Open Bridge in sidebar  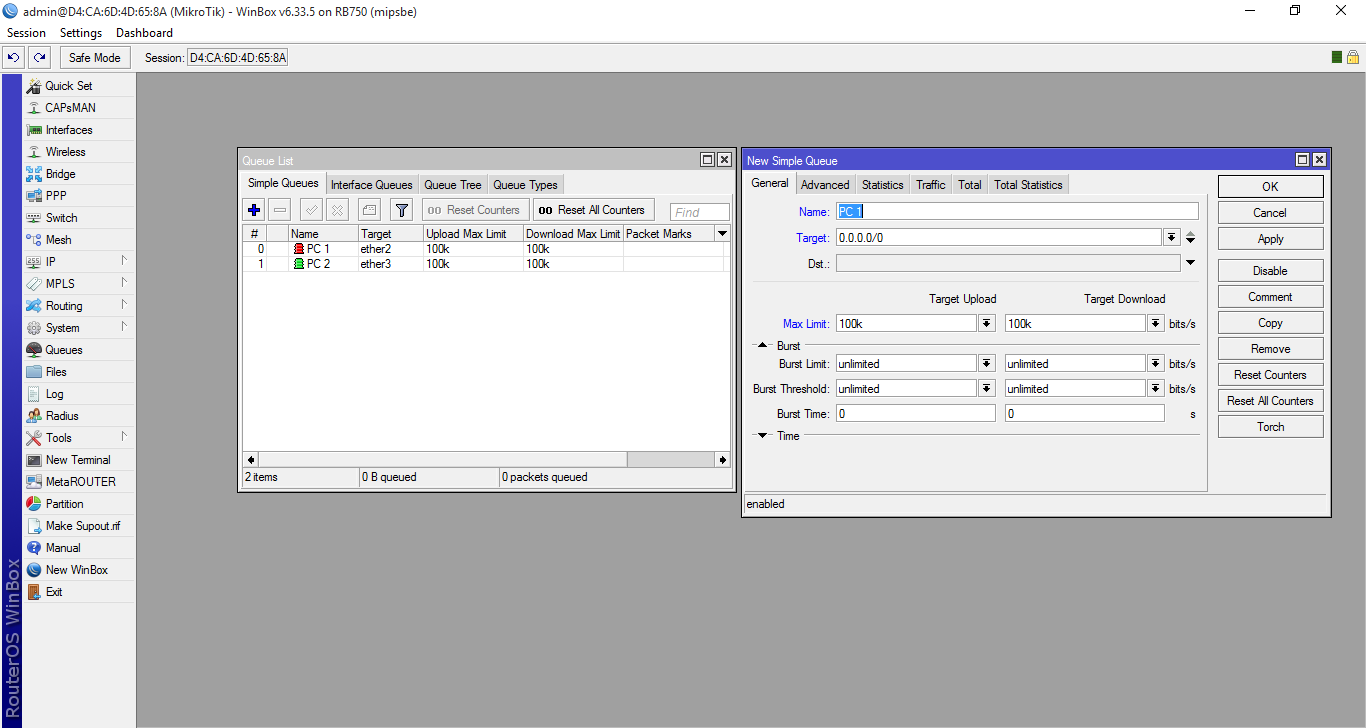[x=60, y=174]
